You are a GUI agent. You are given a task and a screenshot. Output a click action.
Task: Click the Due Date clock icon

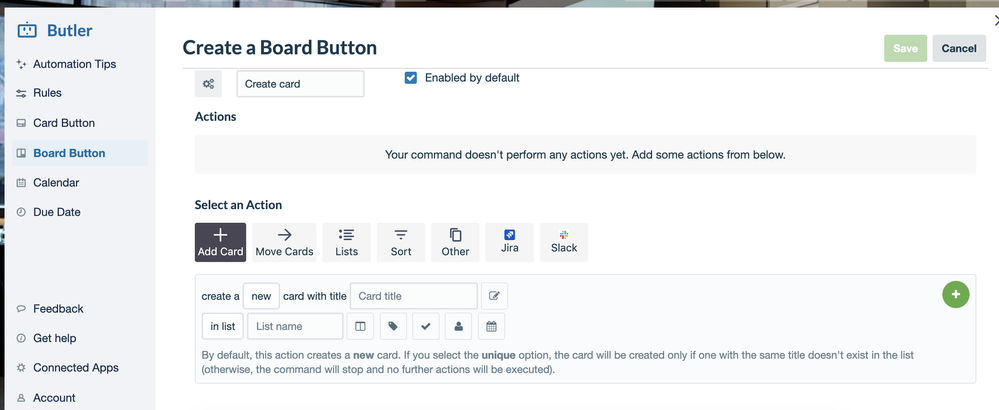[x=21, y=212]
